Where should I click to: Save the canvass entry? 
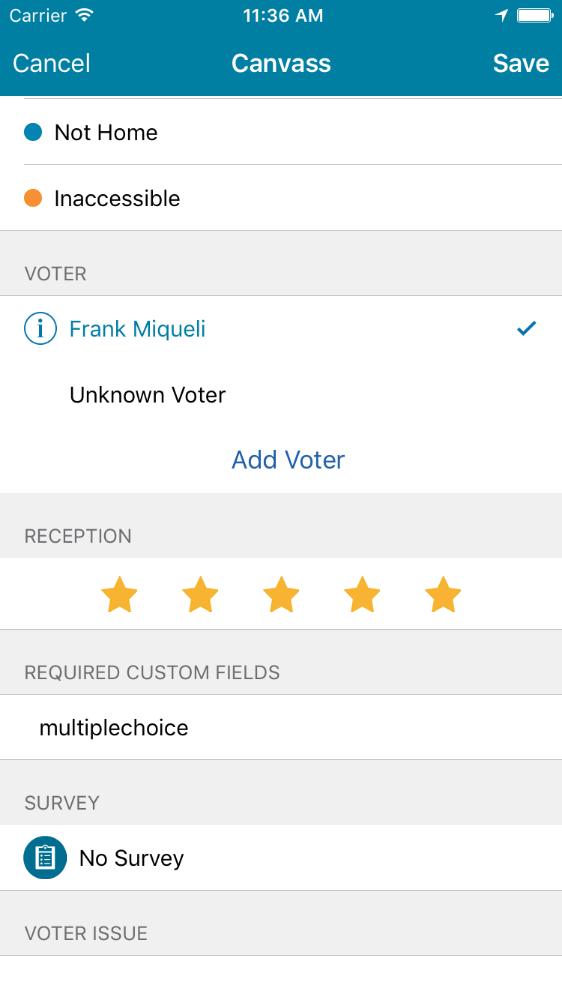[x=521, y=63]
